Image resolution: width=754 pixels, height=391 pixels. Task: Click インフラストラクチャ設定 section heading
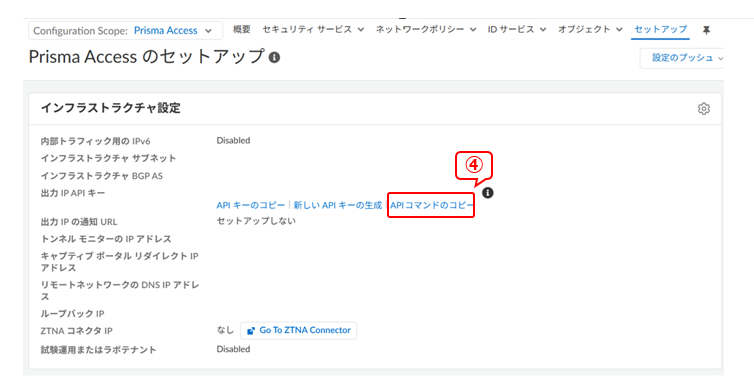tap(111, 108)
